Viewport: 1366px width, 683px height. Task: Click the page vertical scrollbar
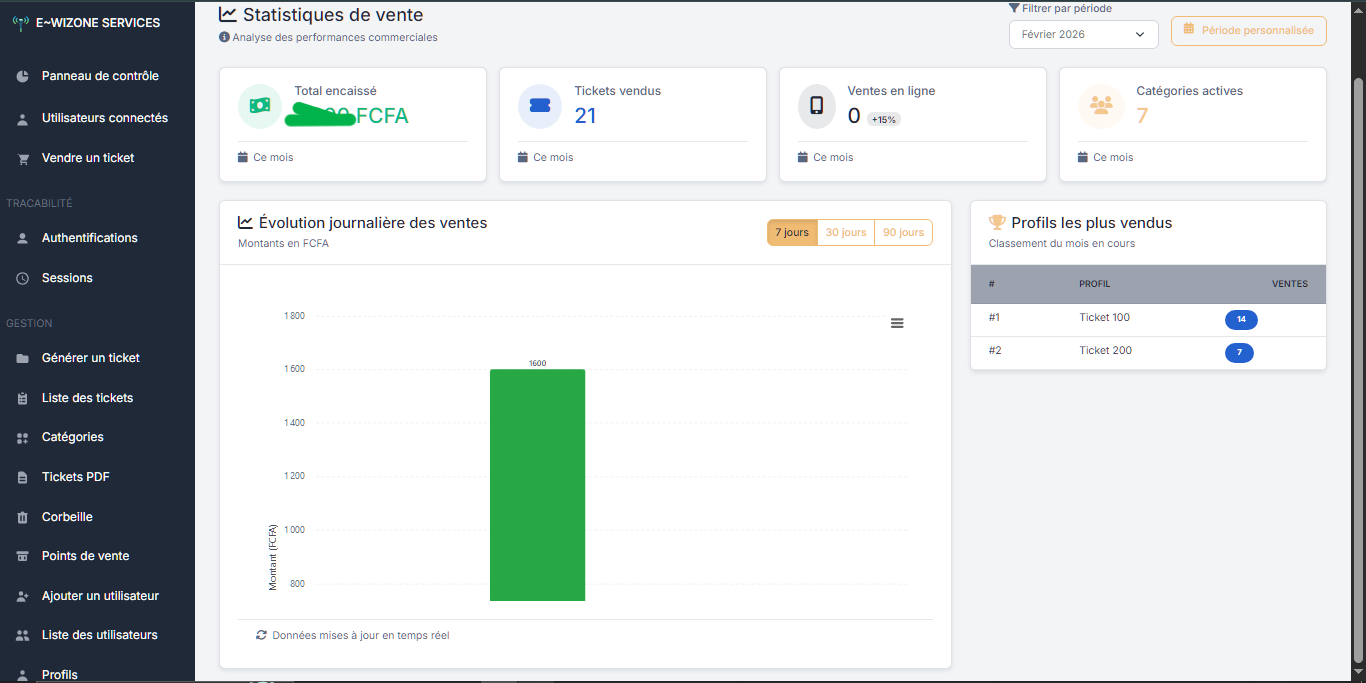1357,370
